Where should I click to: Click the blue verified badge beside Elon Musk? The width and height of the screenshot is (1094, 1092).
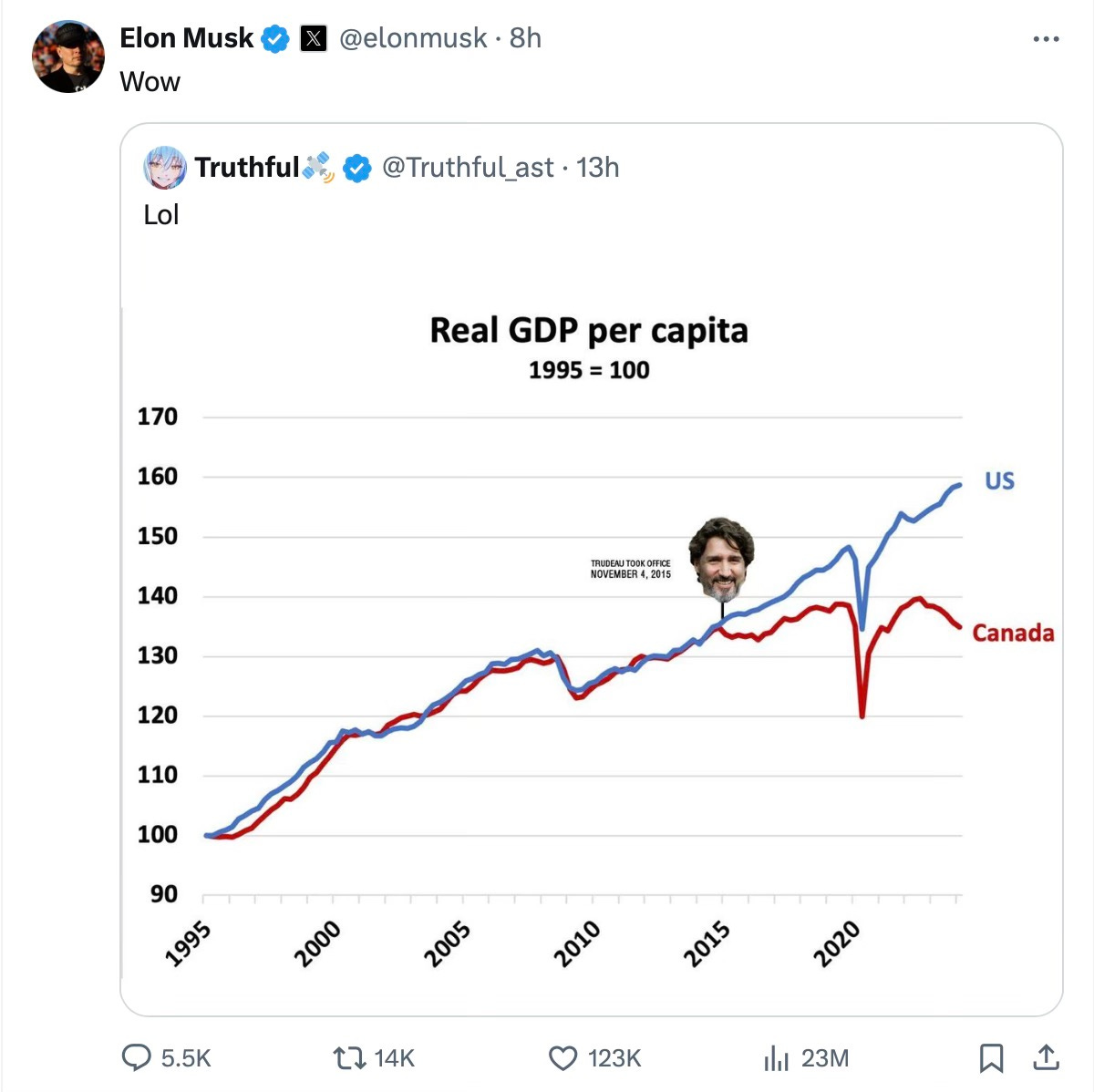point(275,38)
